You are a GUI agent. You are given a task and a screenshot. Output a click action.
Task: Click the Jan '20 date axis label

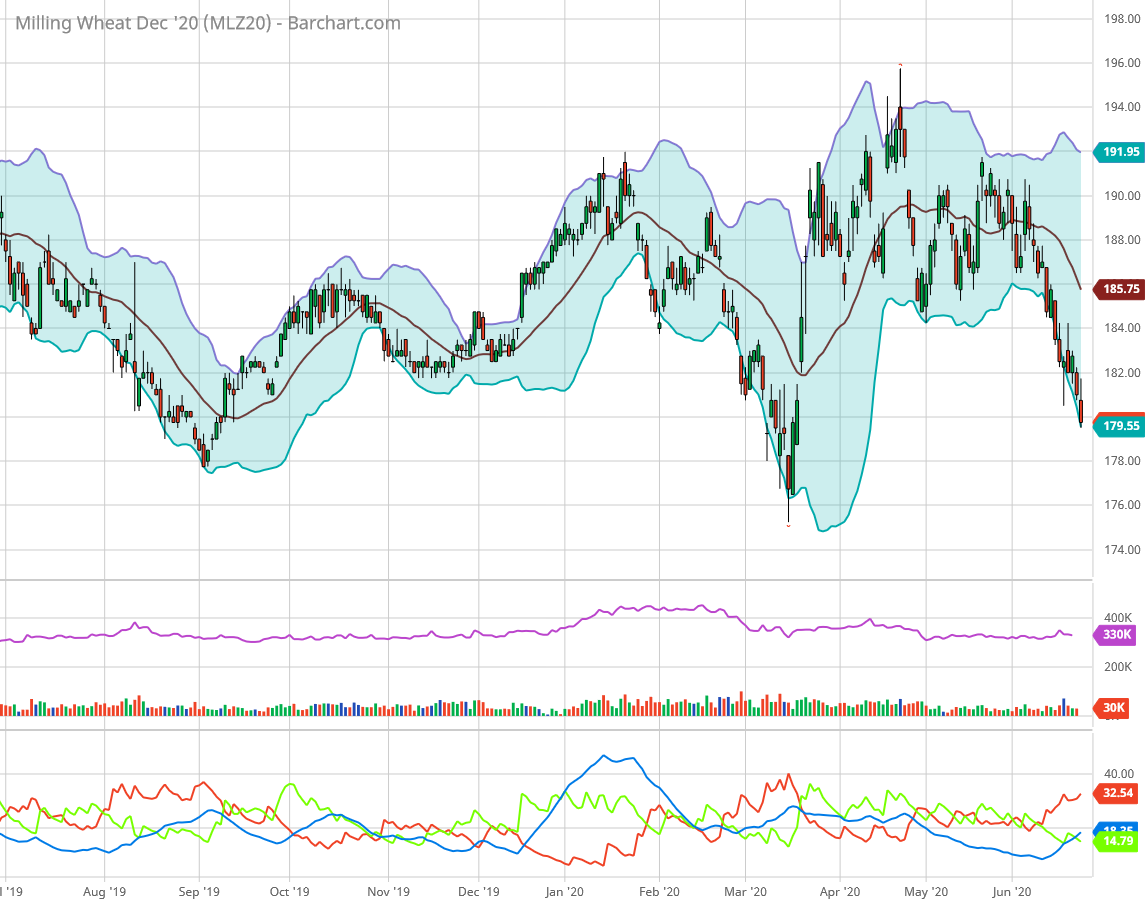click(565, 890)
